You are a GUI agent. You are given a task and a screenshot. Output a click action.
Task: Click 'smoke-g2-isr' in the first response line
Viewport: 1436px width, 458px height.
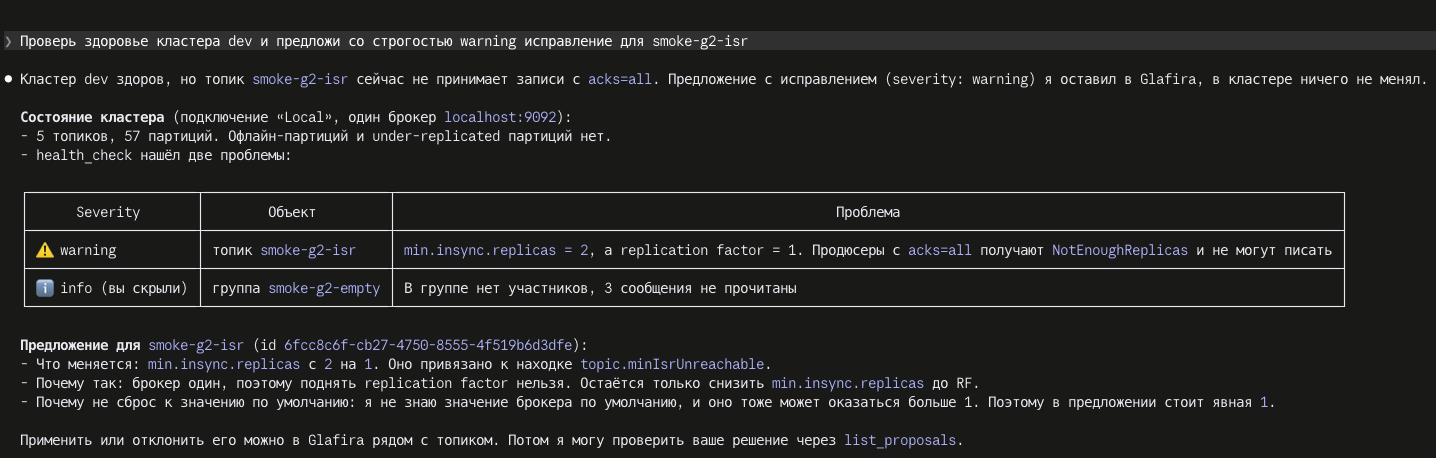pos(300,79)
